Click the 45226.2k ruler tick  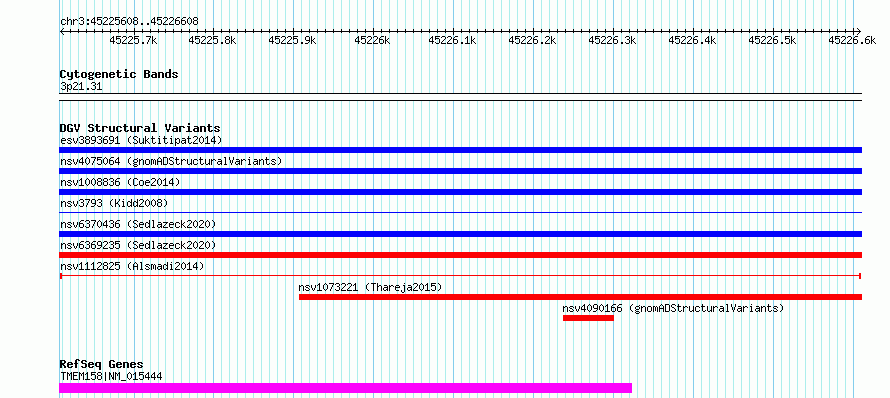pyautogui.click(x=533, y=40)
